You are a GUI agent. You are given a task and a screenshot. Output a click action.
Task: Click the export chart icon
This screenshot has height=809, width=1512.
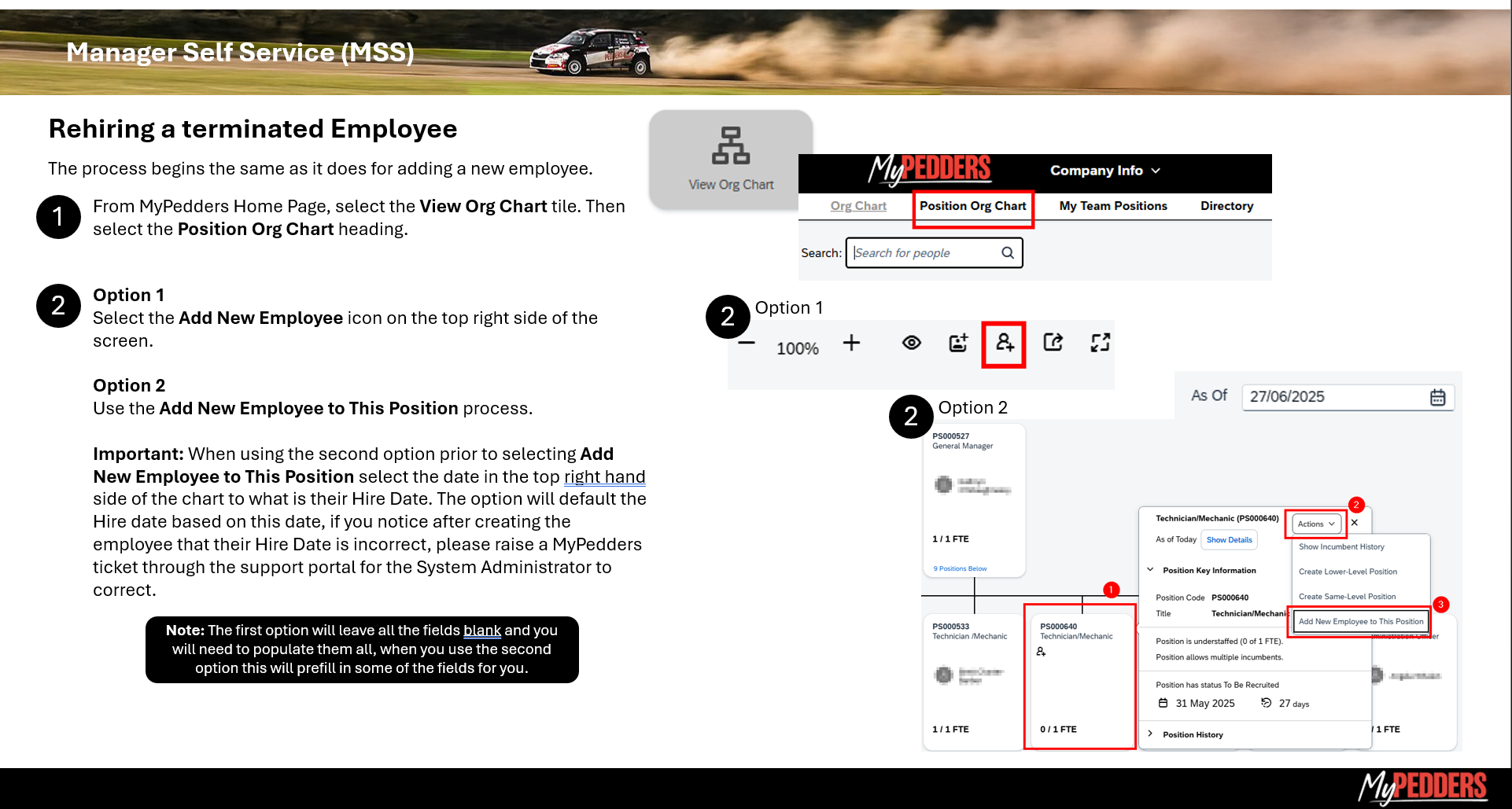[x=1053, y=342]
